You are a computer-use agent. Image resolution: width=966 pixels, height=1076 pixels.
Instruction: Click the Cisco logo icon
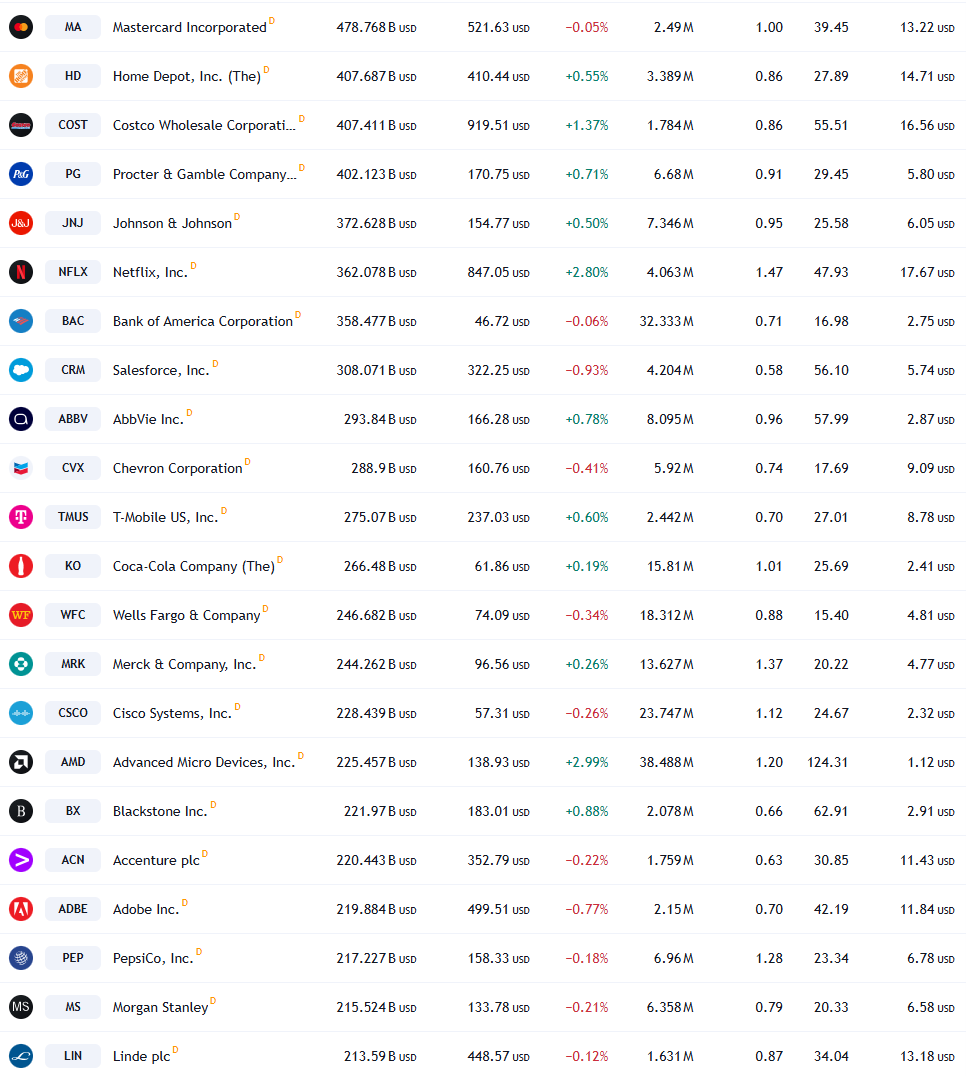[21, 713]
